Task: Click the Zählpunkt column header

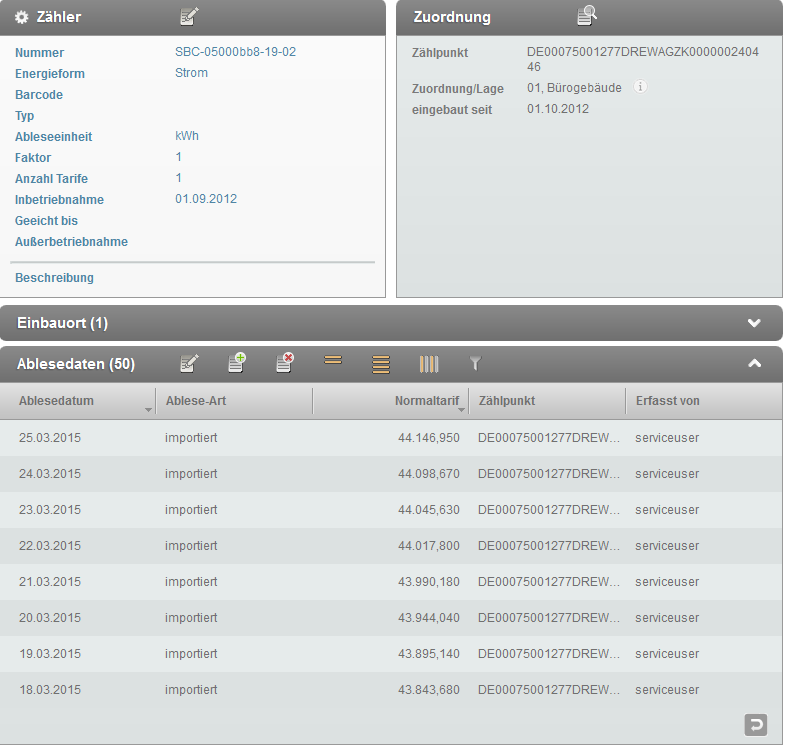Action: 507,401
